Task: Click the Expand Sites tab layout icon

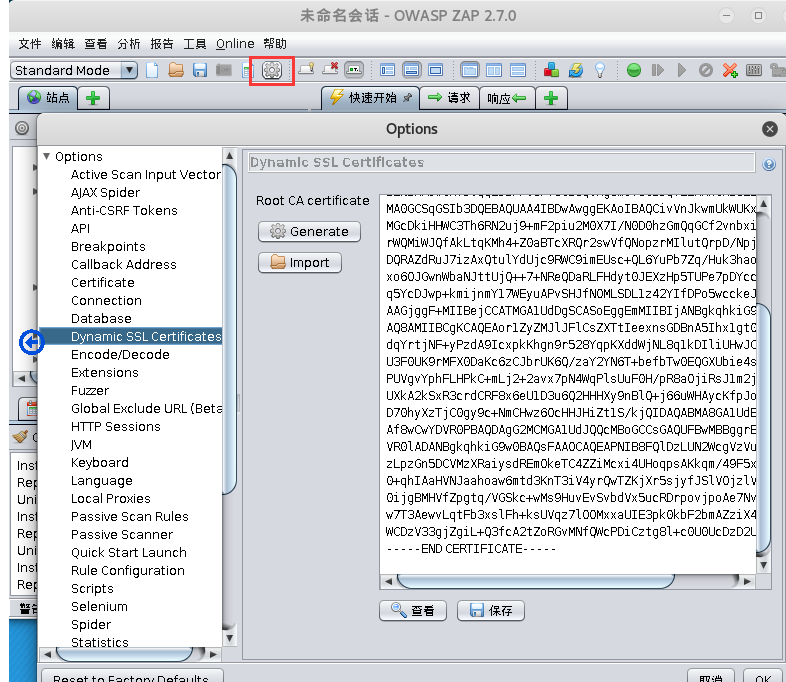Action: [387, 70]
